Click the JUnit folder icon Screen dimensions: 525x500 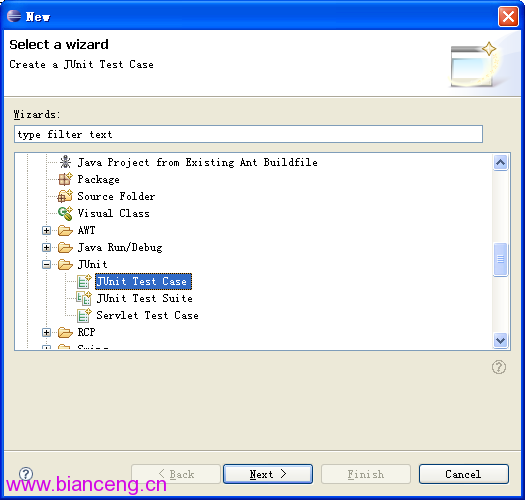(65, 265)
